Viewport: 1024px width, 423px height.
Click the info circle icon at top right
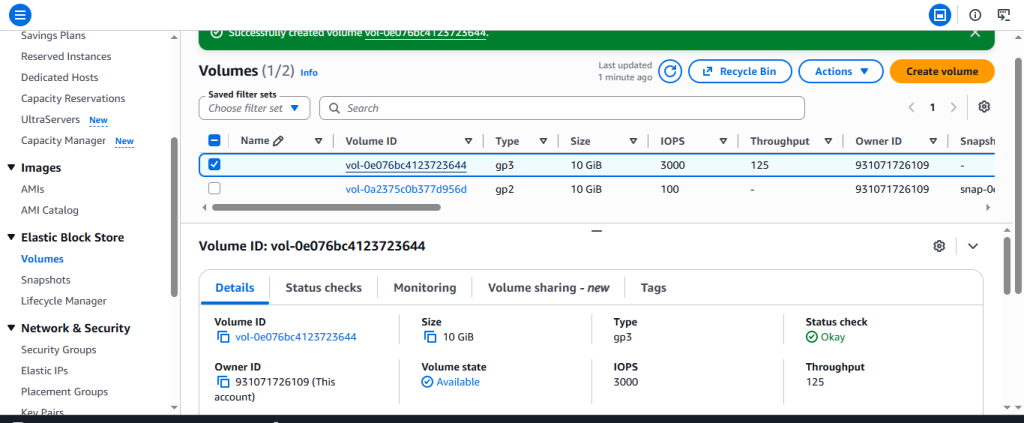point(975,14)
